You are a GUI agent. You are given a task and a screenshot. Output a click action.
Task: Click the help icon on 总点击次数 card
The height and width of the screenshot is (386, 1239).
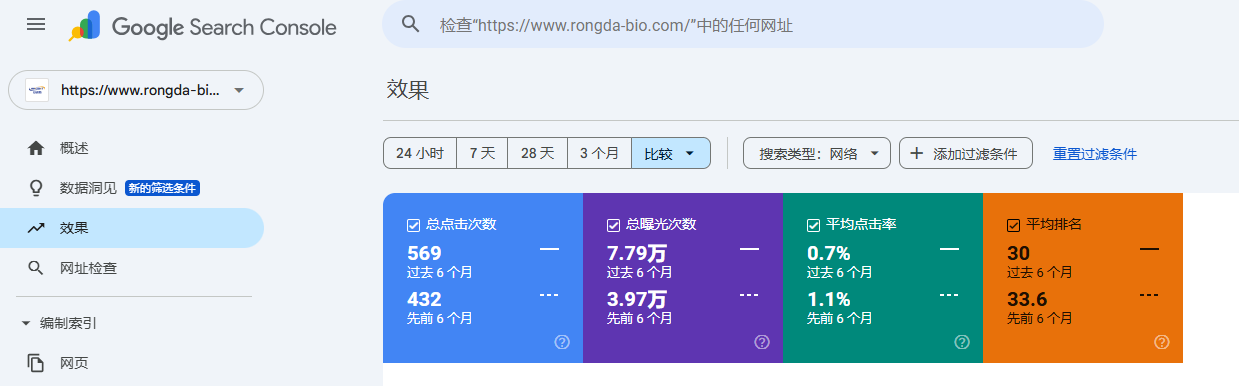coord(562,342)
